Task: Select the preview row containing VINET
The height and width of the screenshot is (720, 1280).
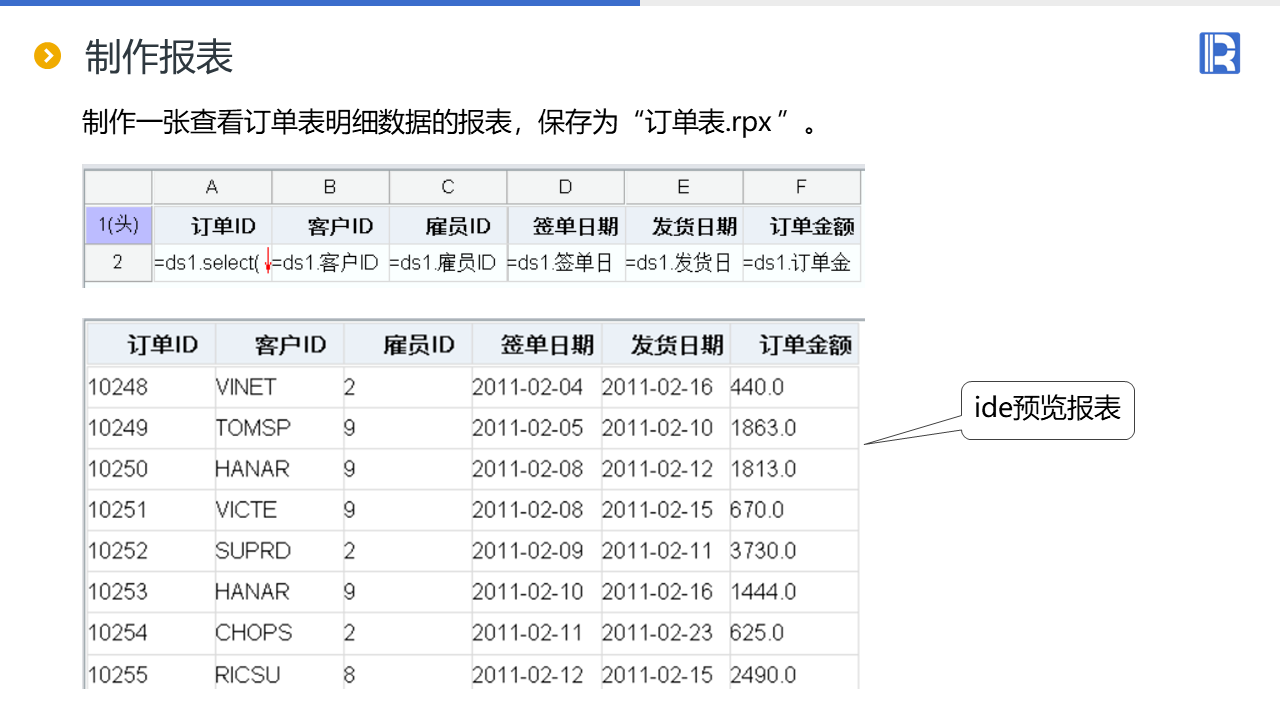Action: tap(400, 387)
